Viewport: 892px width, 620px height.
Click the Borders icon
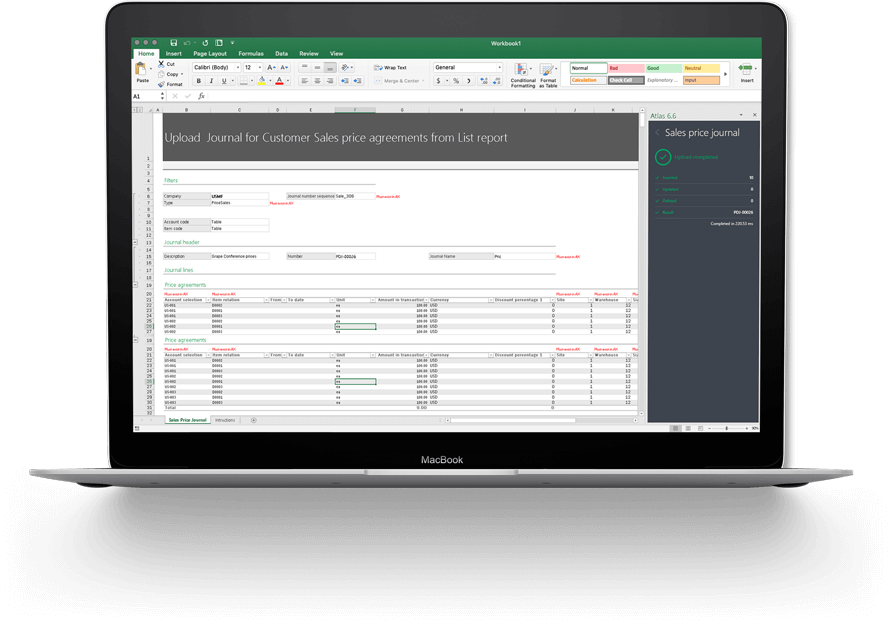[243, 81]
